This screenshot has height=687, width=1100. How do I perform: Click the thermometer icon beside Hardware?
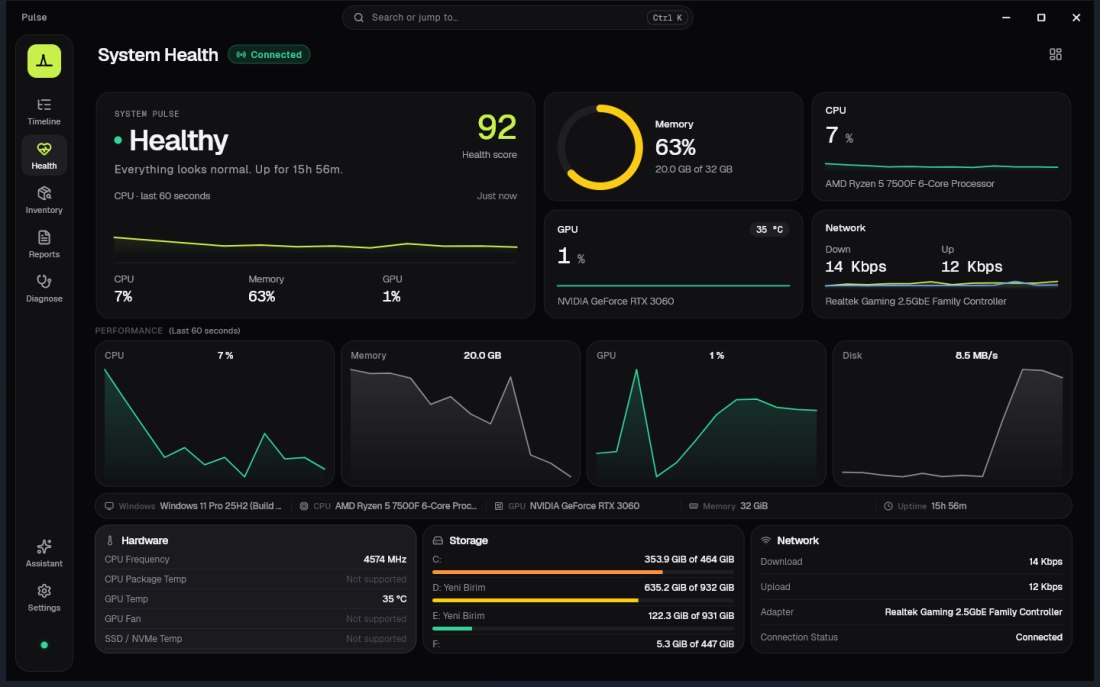109,540
